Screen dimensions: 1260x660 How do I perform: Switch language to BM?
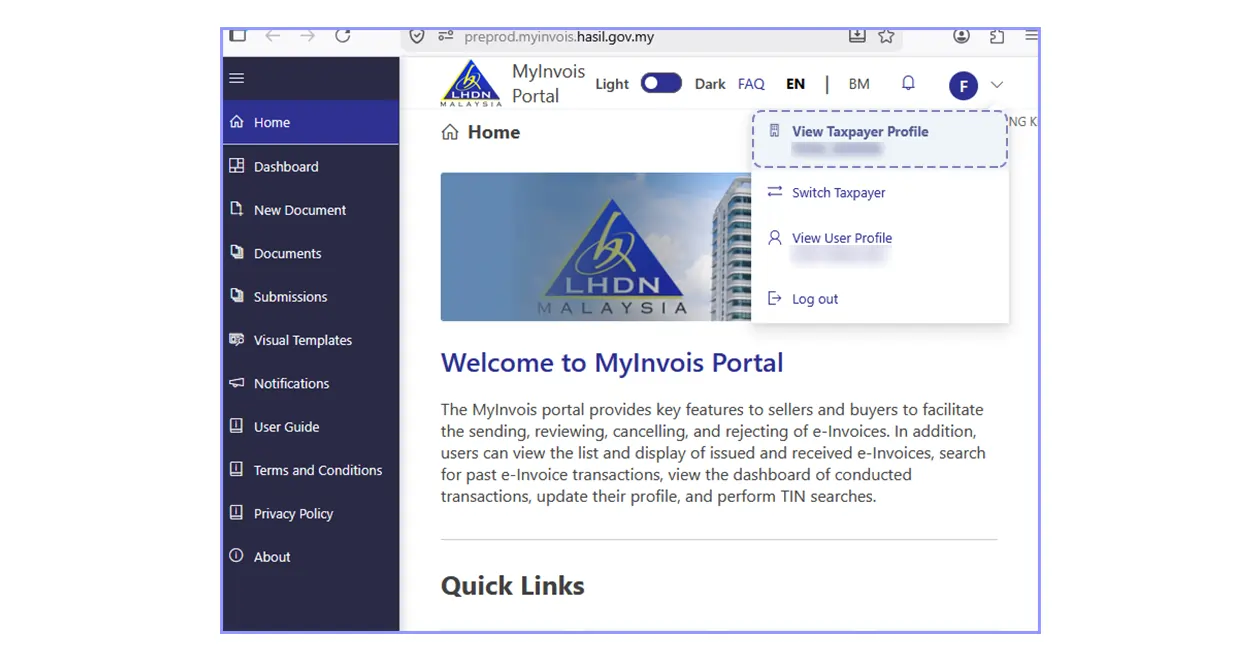tap(858, 84)
